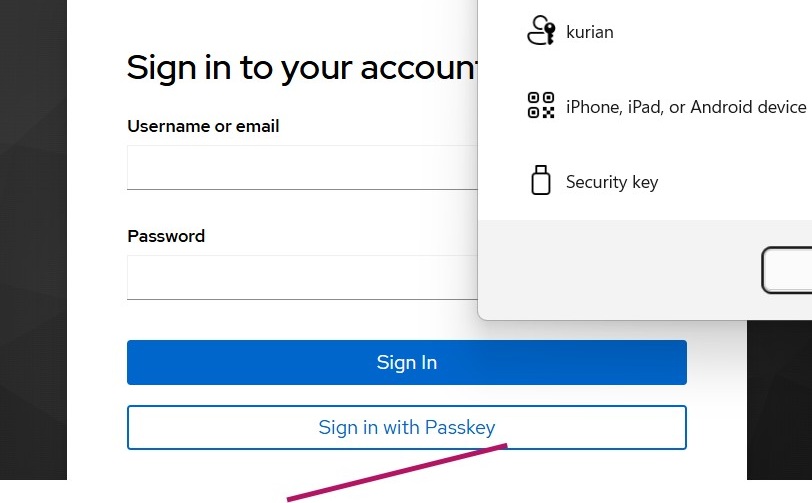
Task: Click the Password field label
Action: tap(166, 236)
